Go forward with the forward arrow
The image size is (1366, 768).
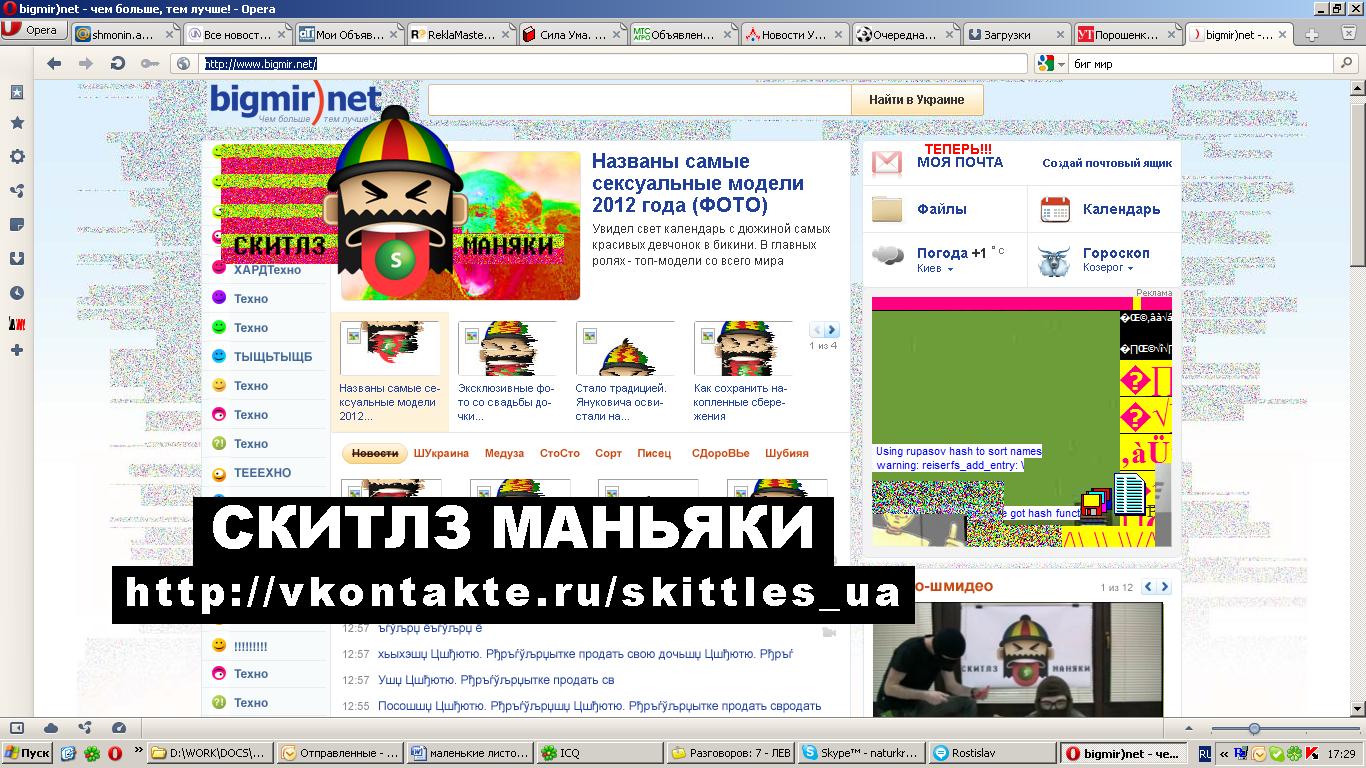(86, 64)
